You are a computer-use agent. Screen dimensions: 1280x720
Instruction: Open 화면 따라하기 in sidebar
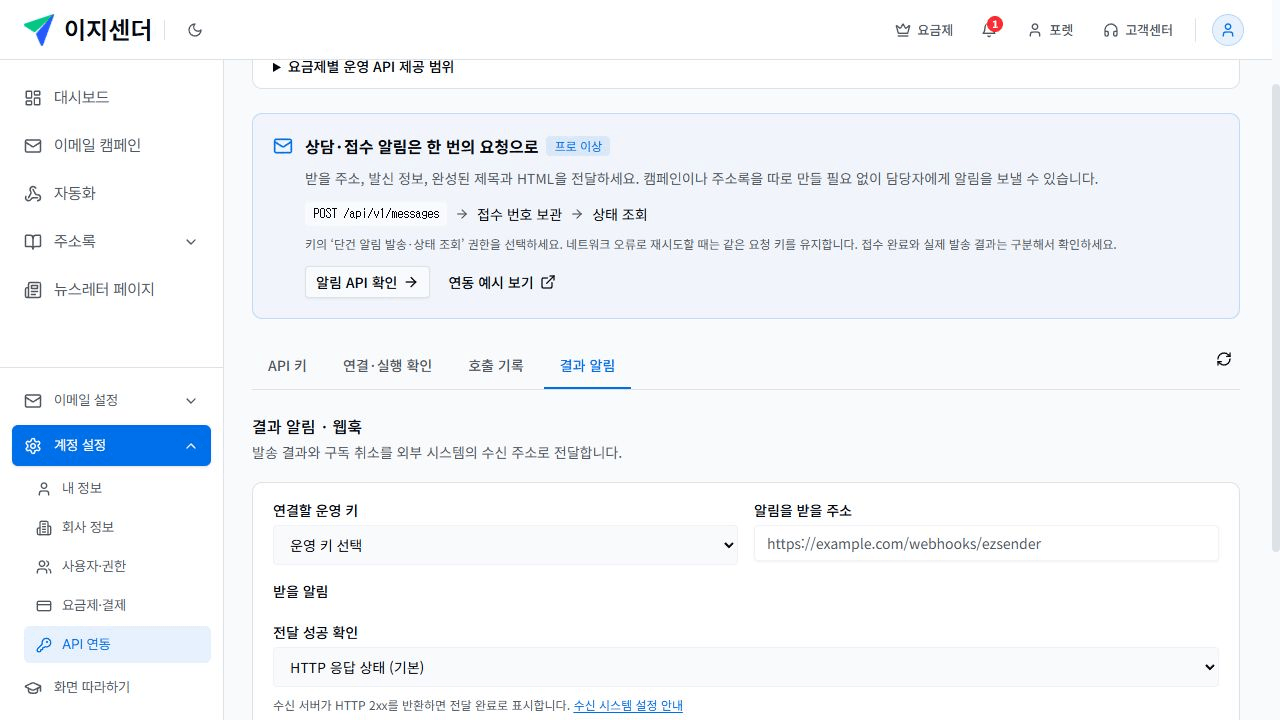coord(111,687)
